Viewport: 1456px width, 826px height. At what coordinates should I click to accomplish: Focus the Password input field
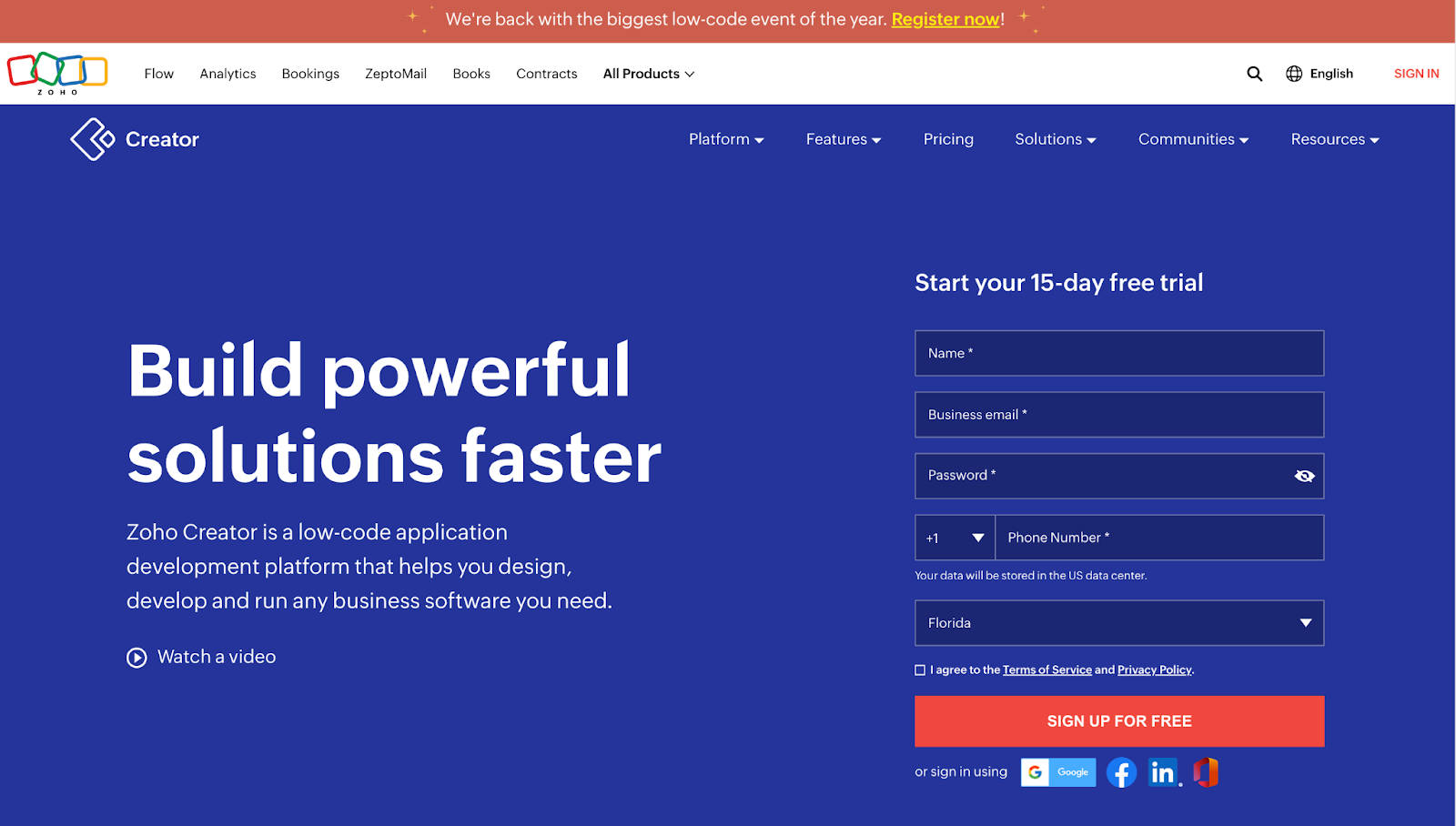1119,476
